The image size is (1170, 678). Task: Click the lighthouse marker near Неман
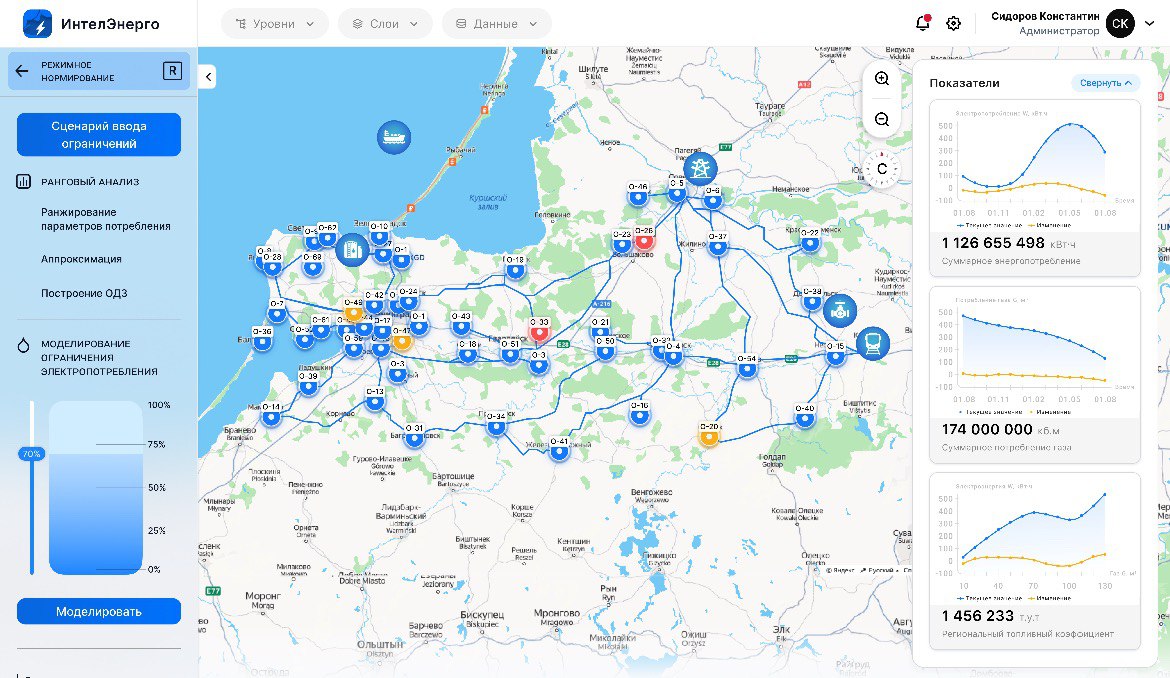click(700, 169)
